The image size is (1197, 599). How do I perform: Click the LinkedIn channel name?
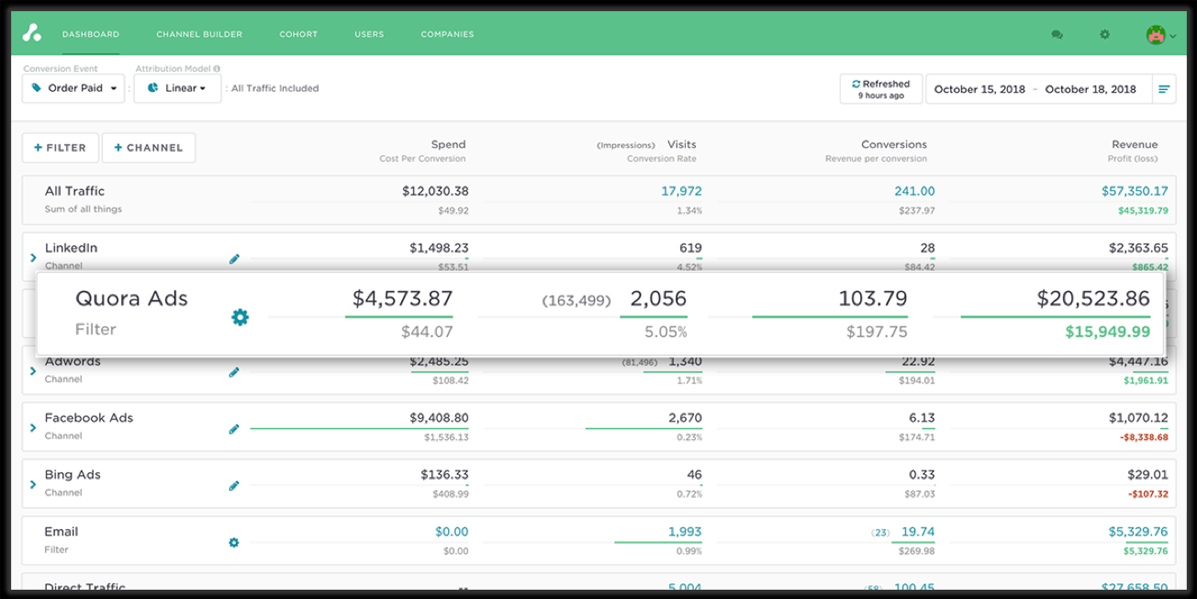71,248
